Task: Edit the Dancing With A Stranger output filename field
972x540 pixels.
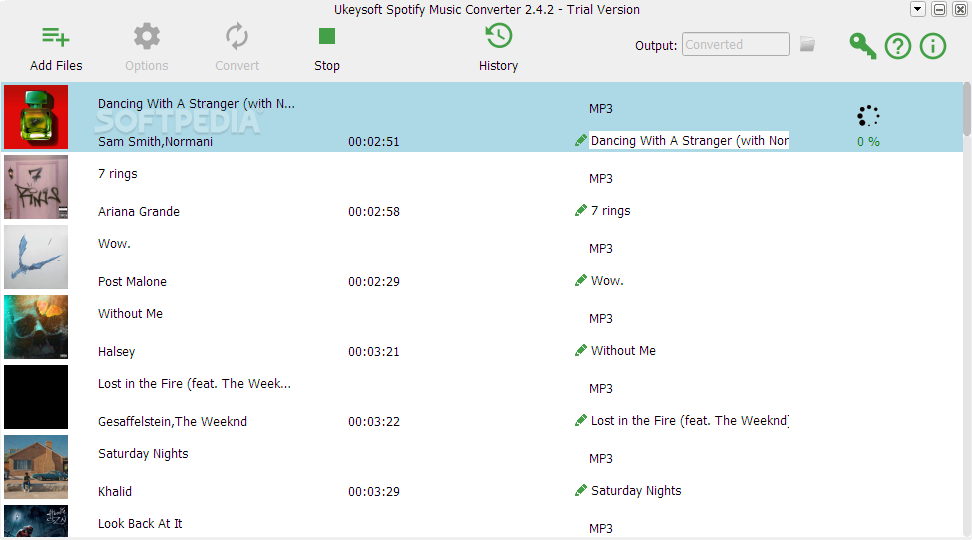Action: (689, 141)
